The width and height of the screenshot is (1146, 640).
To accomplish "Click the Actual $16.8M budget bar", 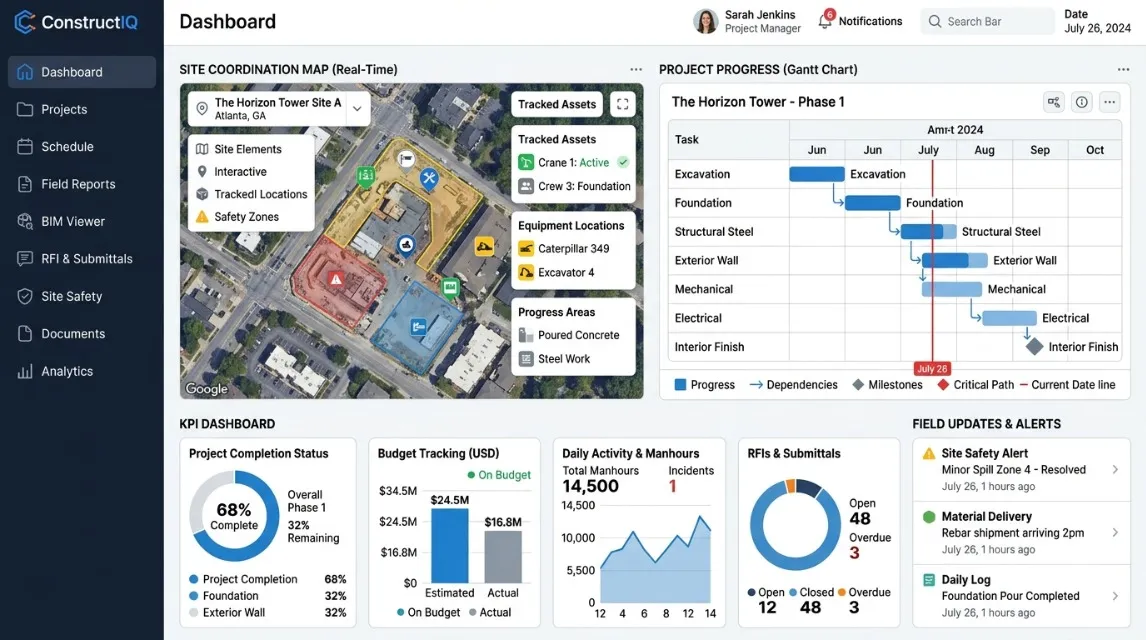I will click(503, 557).
